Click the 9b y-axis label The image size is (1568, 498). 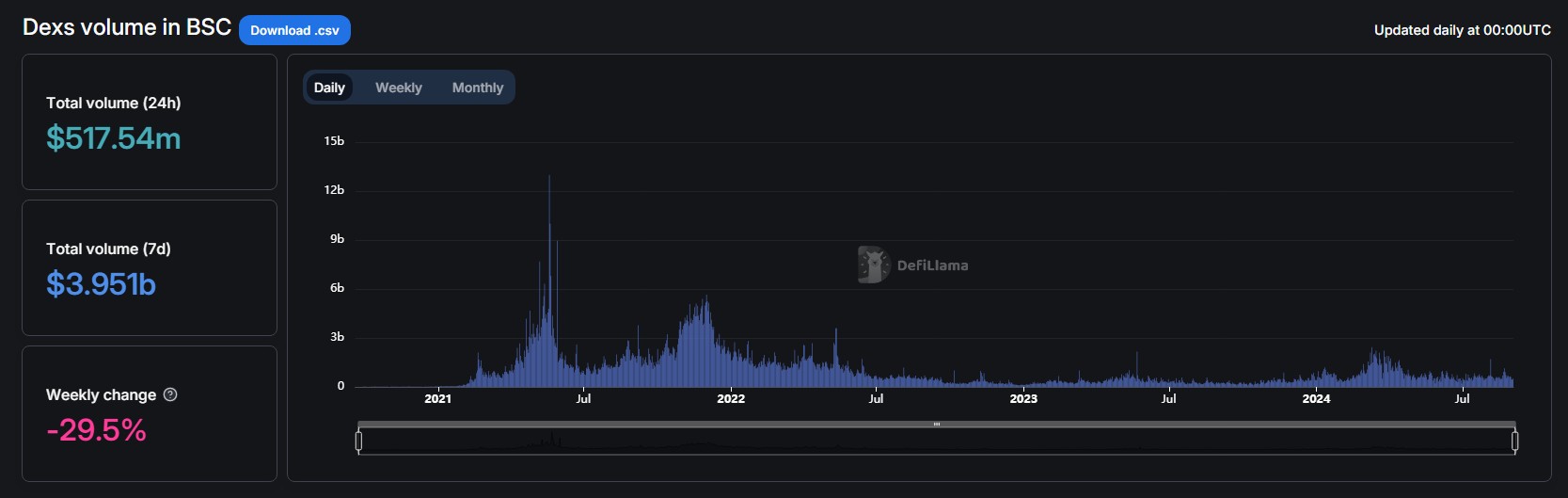point(337,239)
